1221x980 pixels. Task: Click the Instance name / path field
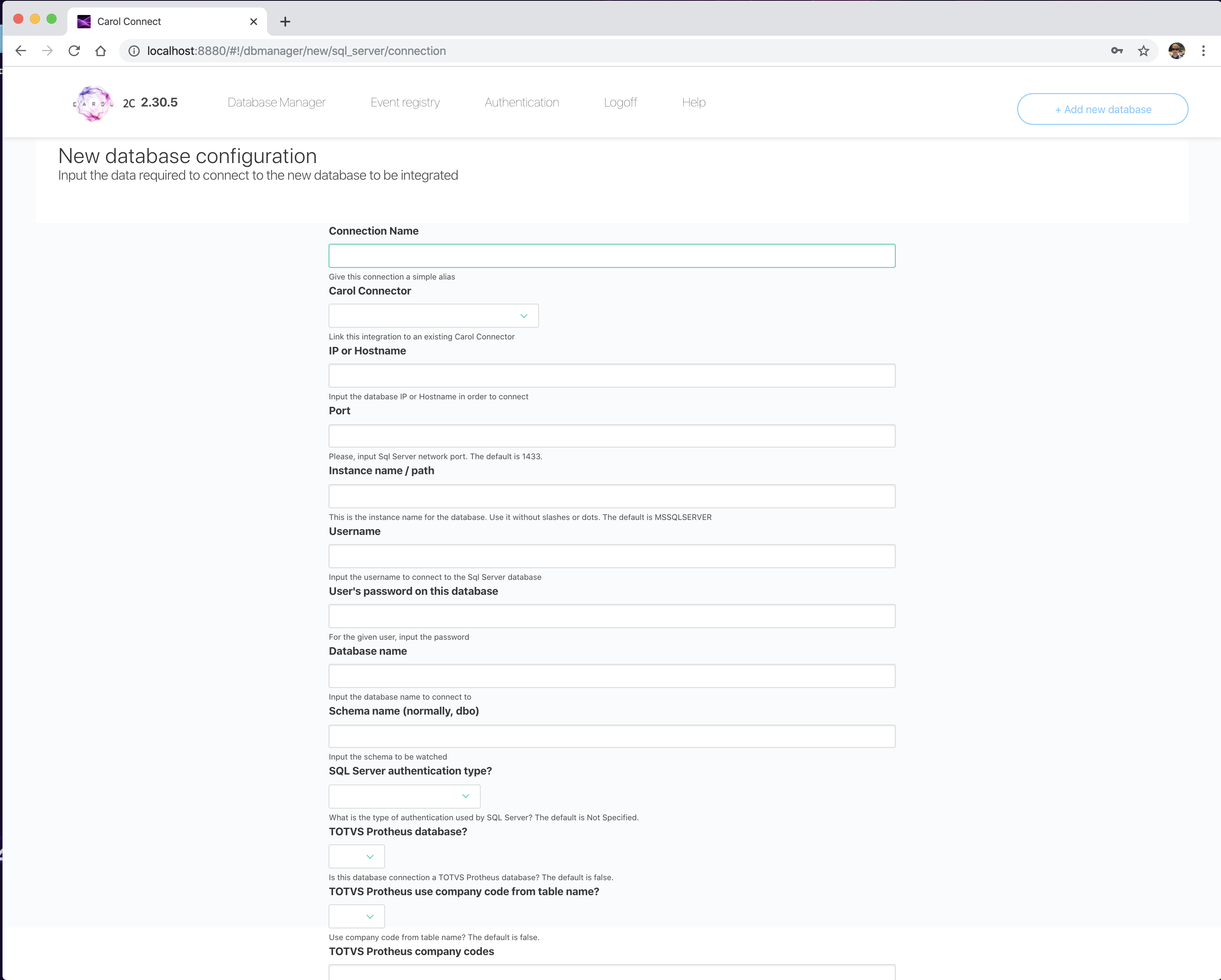coord(612,496)
